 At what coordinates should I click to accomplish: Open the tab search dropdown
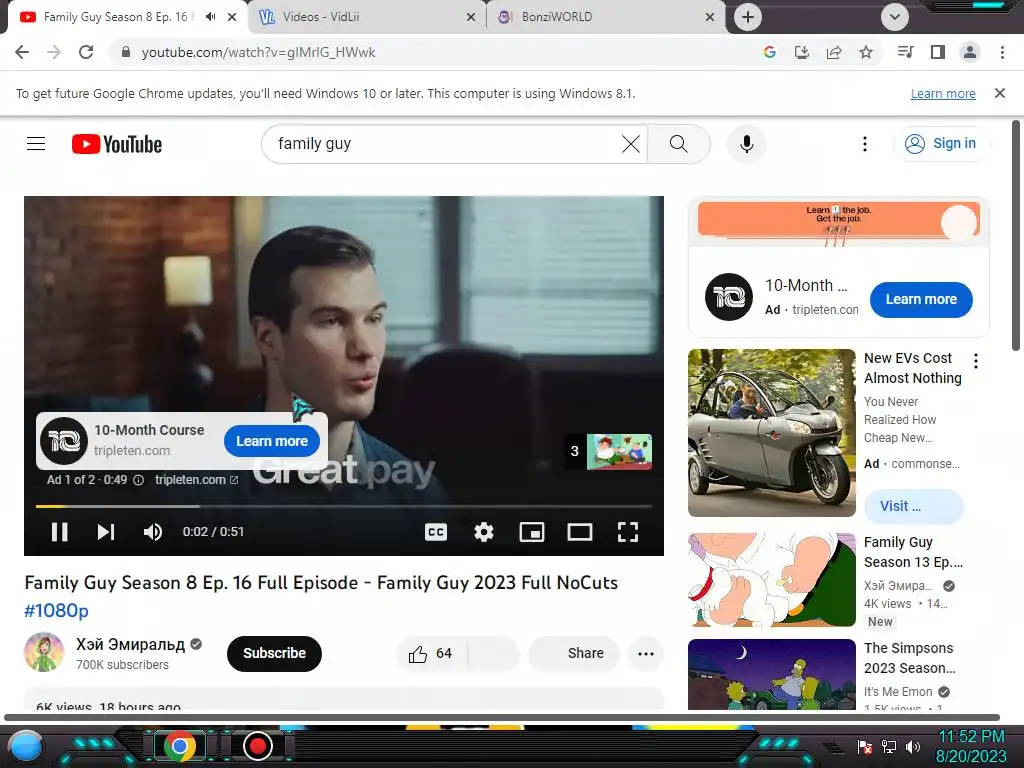pyautogui.click(x=895, y=17)
